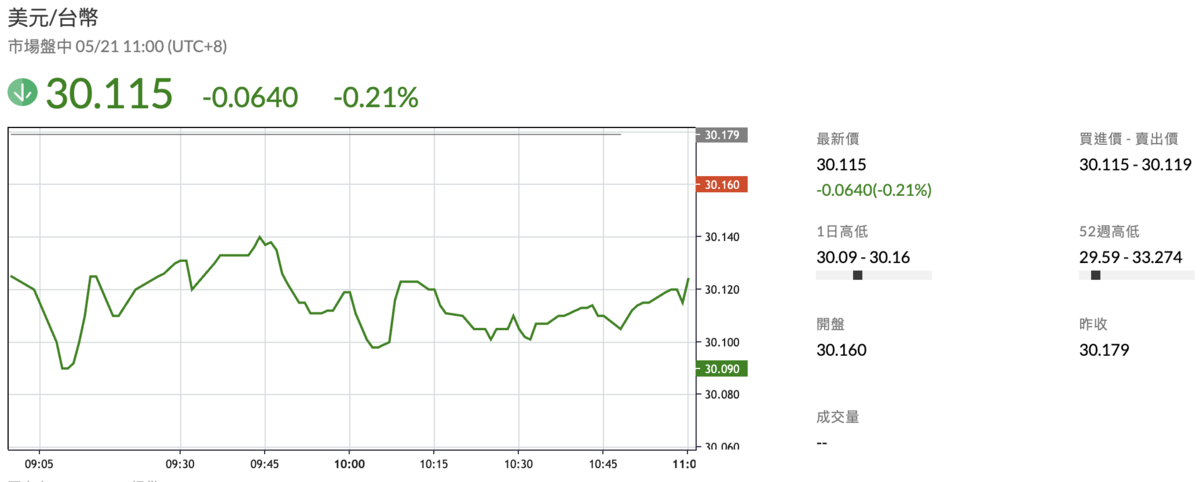Click the 開盤 value 30.160
1200x482 pixels.
coord(841,350)
